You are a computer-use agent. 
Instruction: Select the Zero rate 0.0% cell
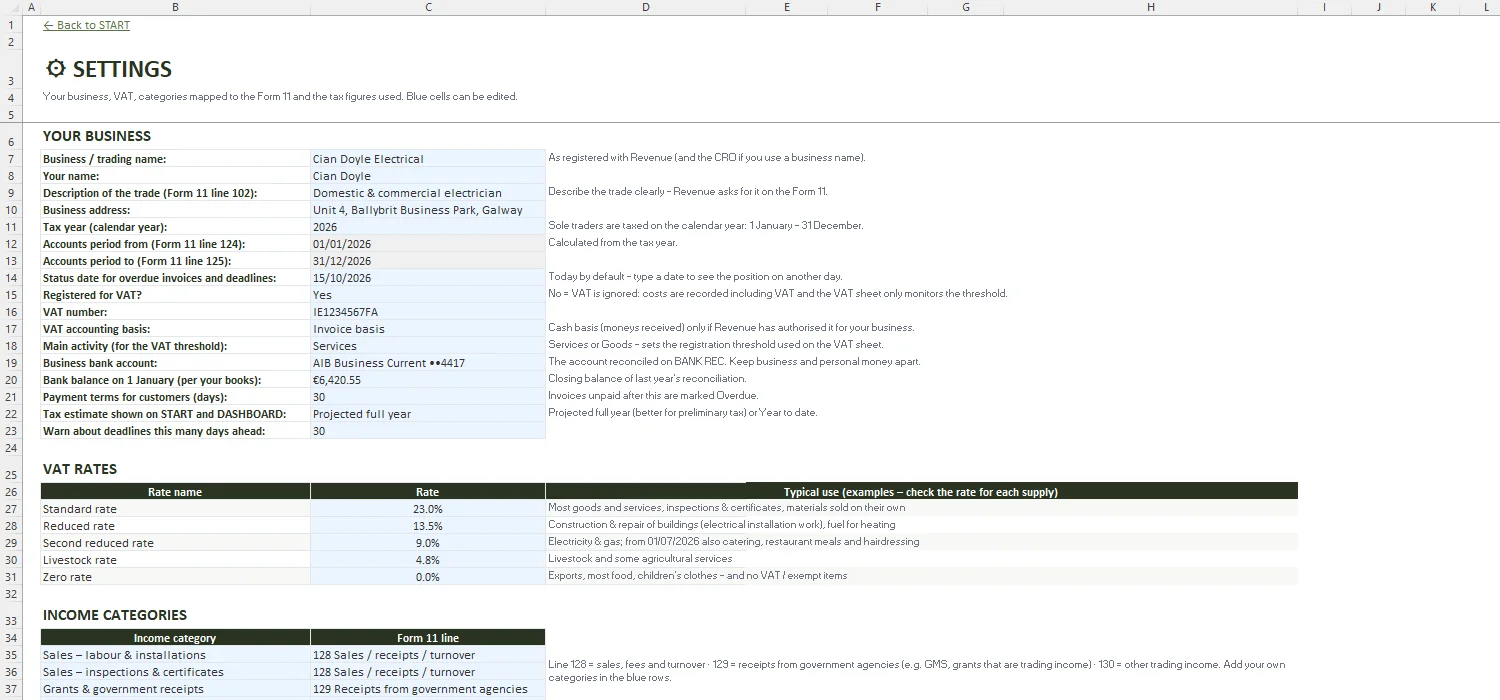[x=428, y=577]
